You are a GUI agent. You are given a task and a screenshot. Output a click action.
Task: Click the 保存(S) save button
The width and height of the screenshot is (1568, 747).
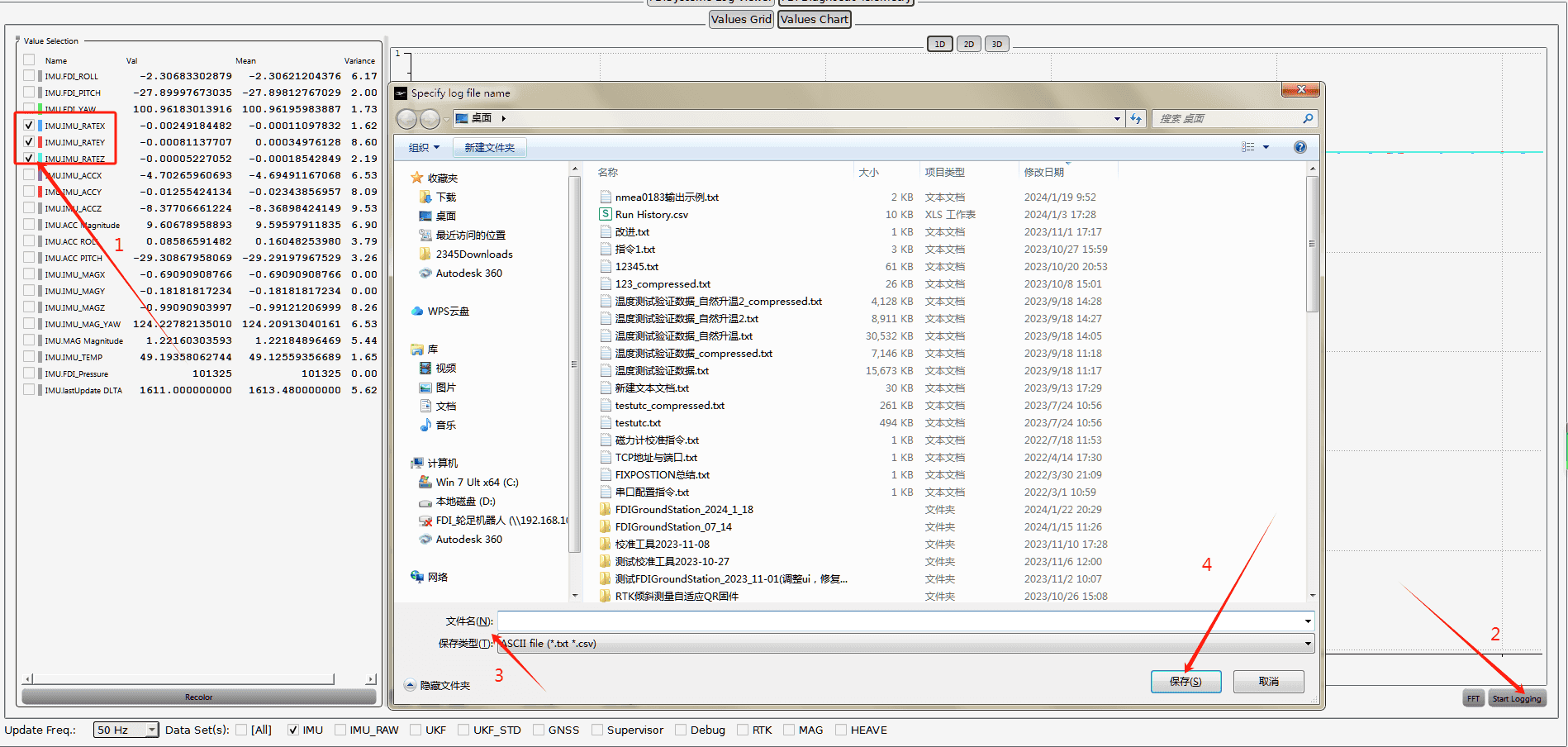point(1186,682)
